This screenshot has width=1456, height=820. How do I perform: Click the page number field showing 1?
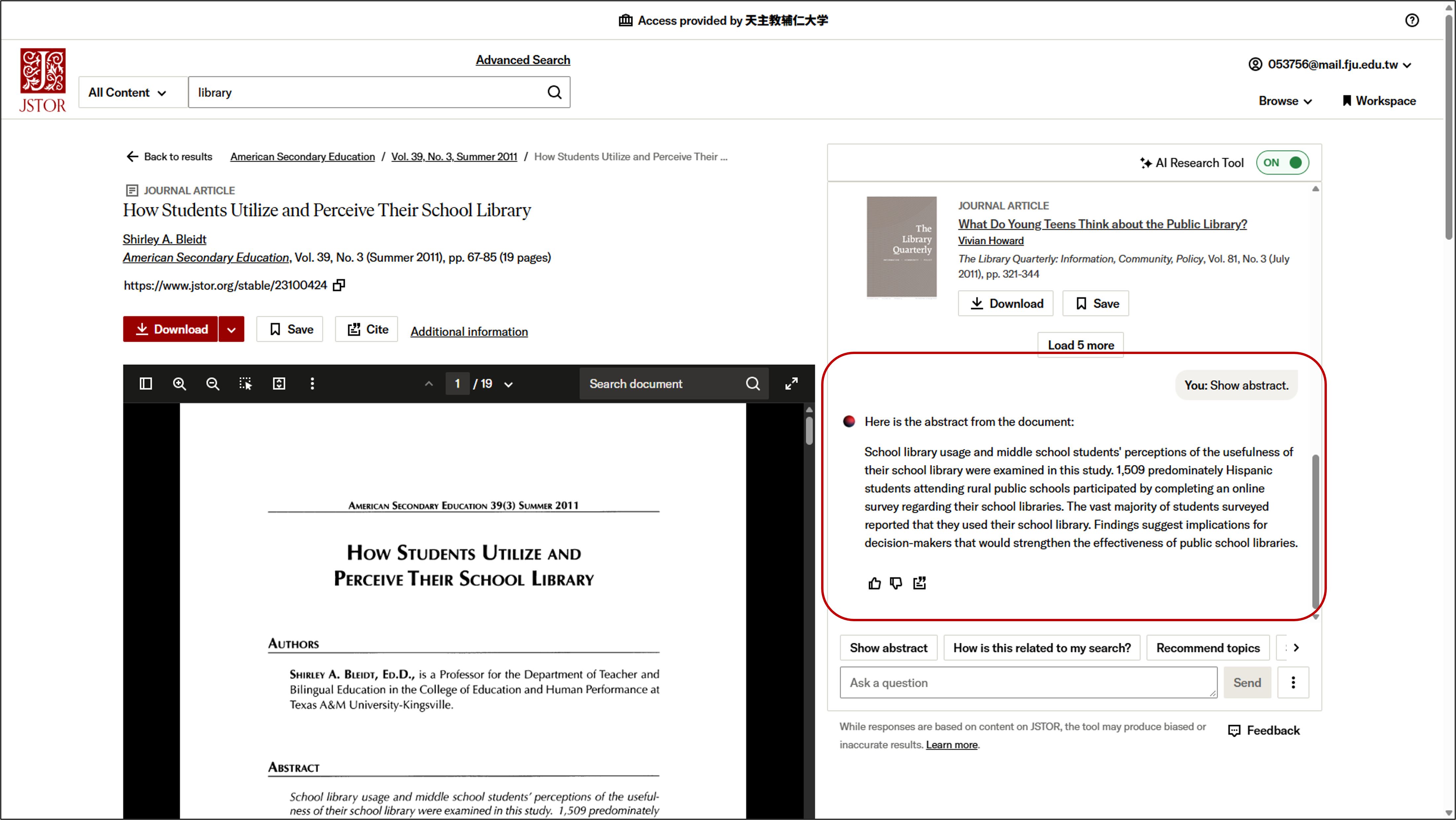point(457,384)
